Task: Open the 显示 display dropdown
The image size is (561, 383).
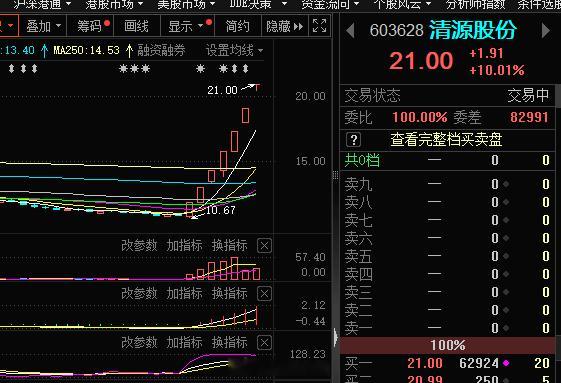Action: point(187,26)
